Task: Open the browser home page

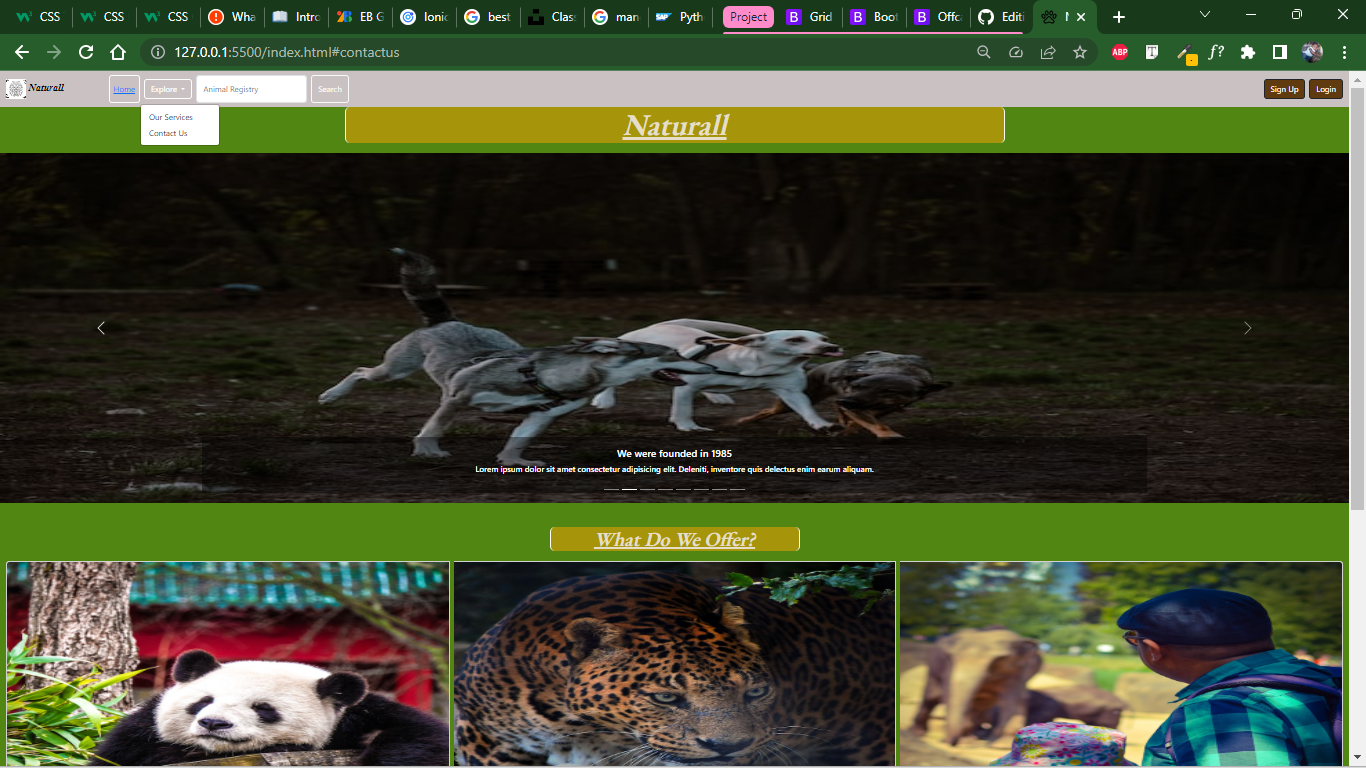Action: [x=118, y=52]
